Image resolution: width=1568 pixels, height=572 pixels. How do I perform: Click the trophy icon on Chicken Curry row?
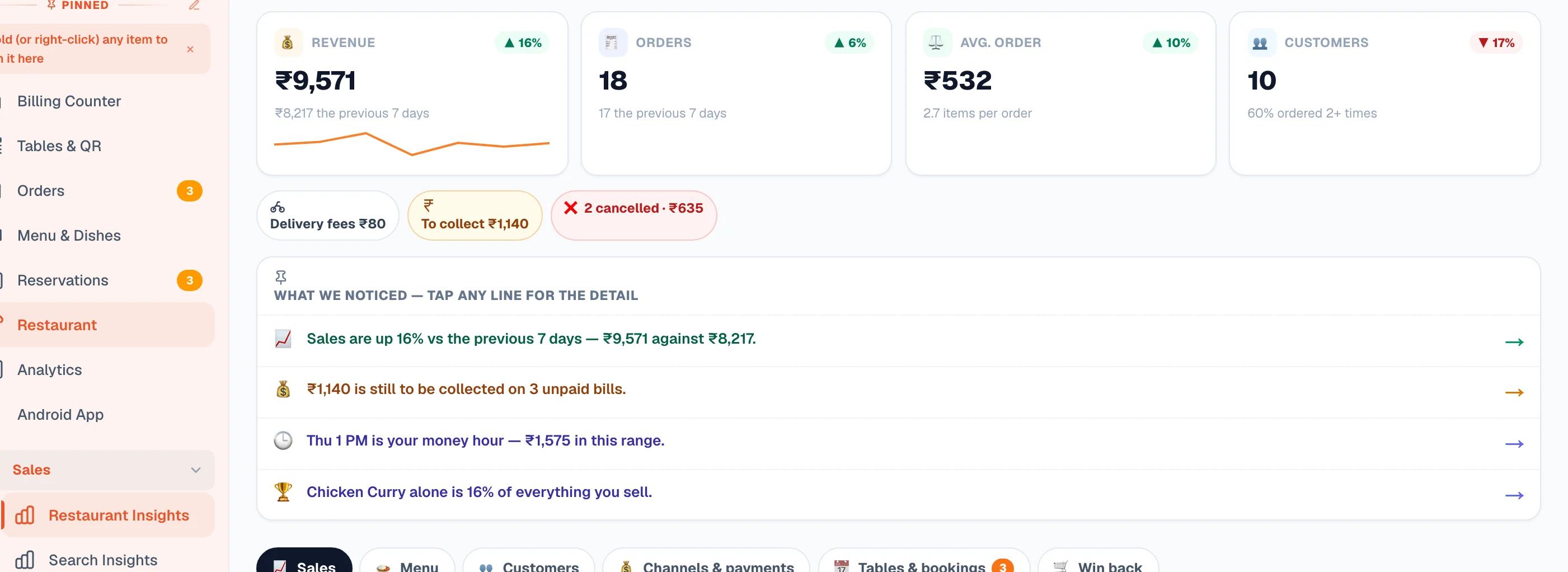tap(283, 491)
